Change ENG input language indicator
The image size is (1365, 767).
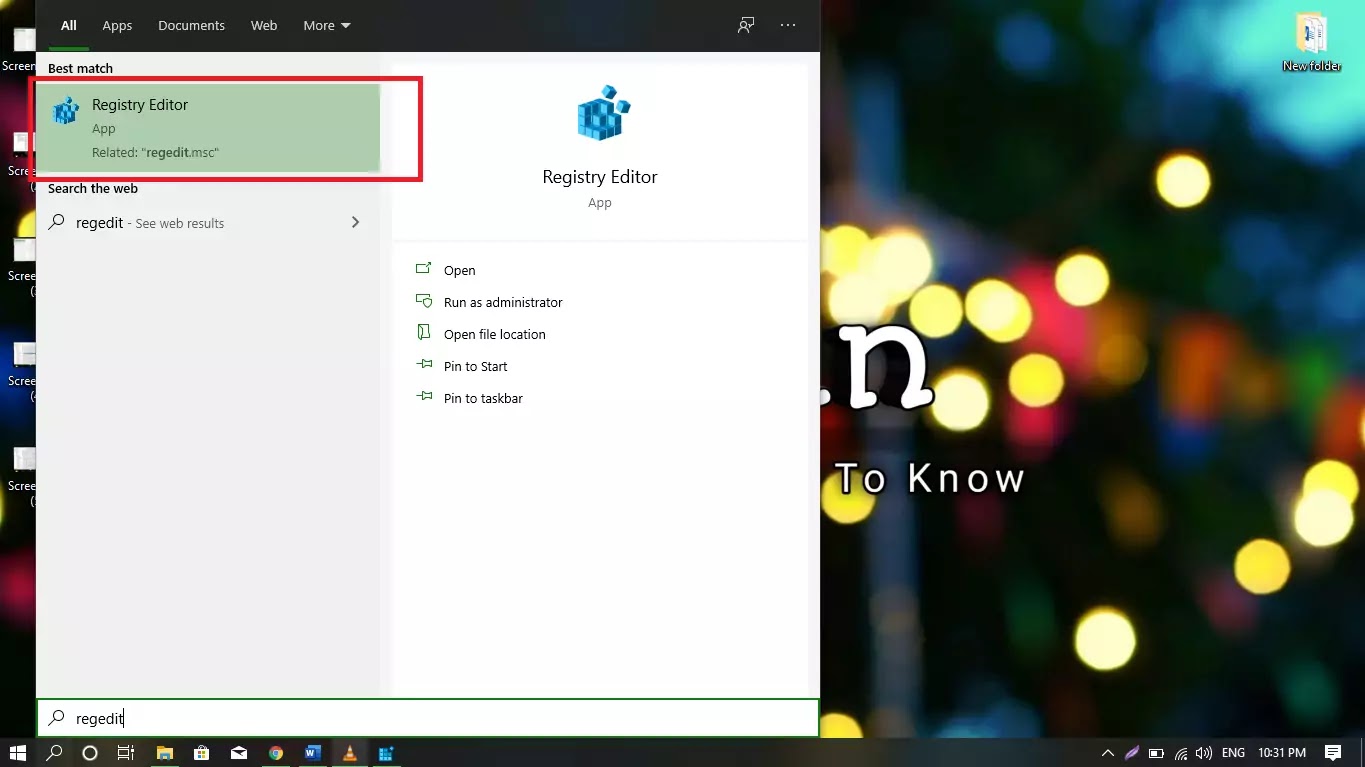click(x=1233, y=753)
